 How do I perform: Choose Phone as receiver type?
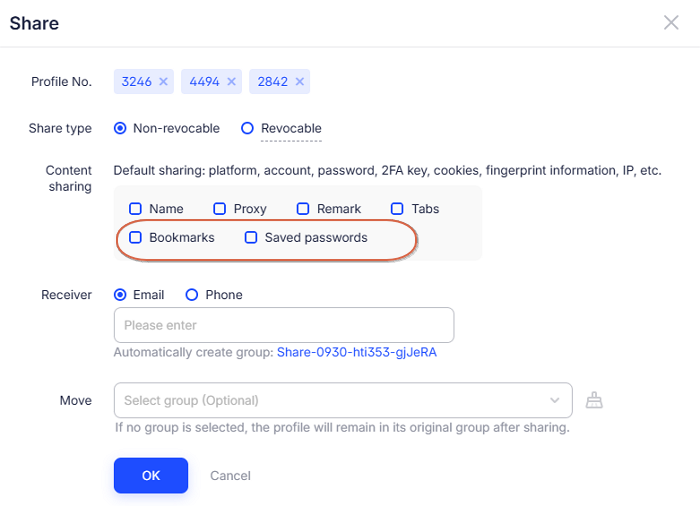tap(192, 295)
